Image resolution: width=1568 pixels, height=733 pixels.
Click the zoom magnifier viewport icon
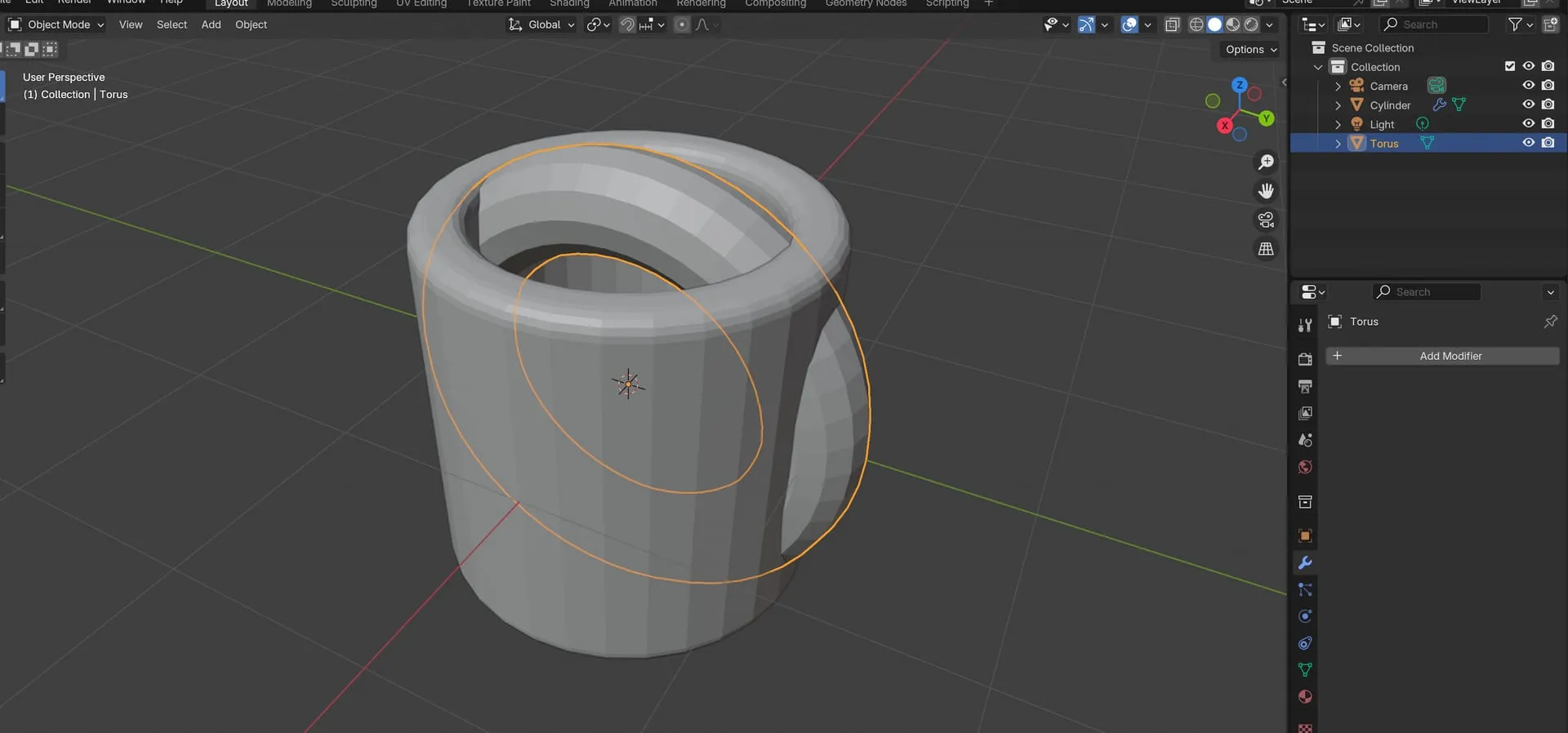1266,162
